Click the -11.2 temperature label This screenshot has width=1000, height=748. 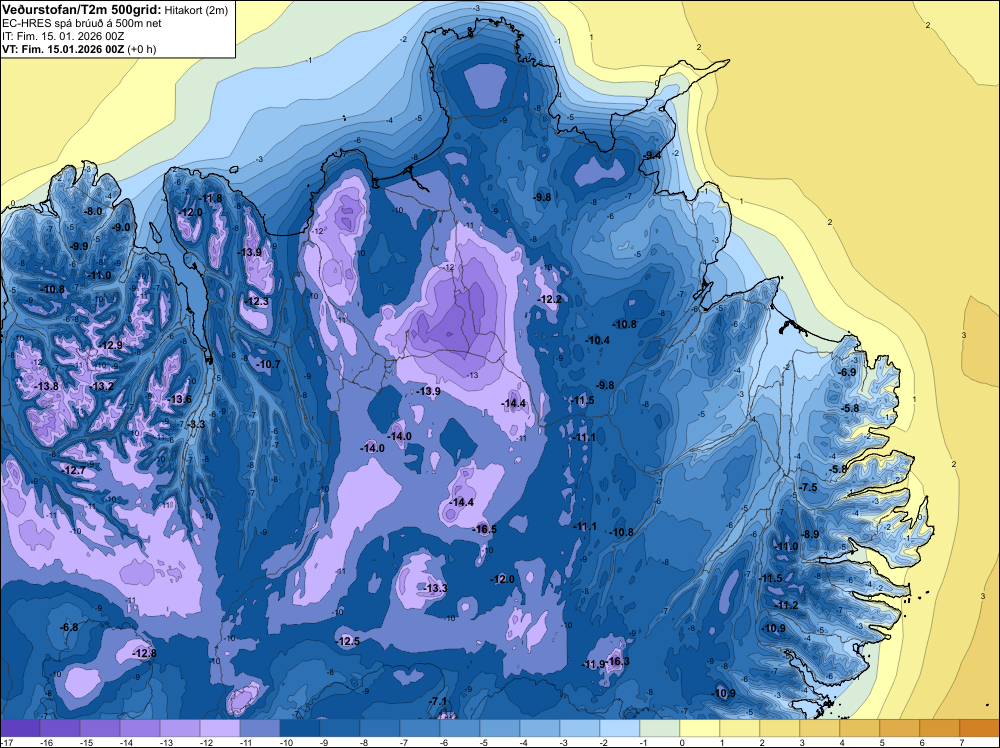[x=786, y=606]
